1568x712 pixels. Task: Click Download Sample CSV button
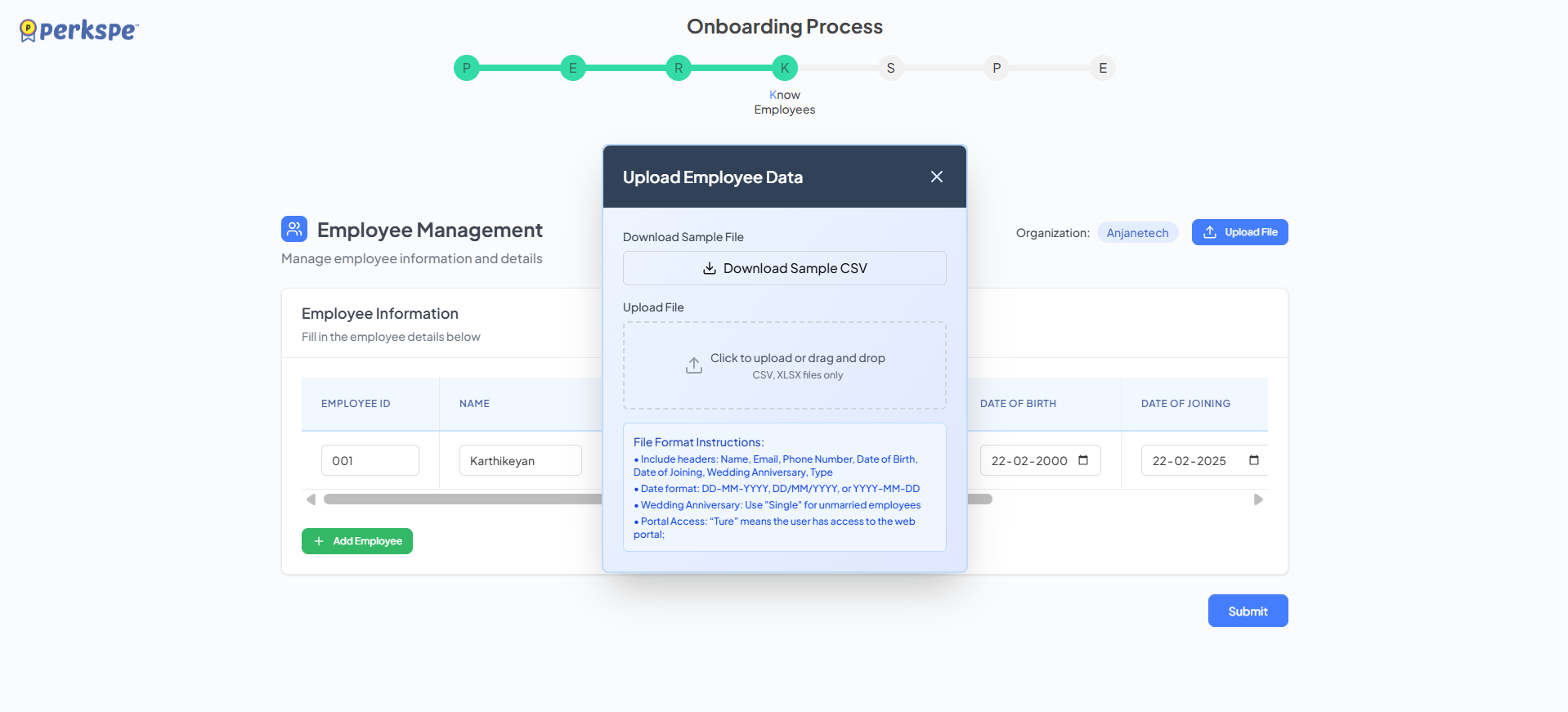[x=784, y=268]
